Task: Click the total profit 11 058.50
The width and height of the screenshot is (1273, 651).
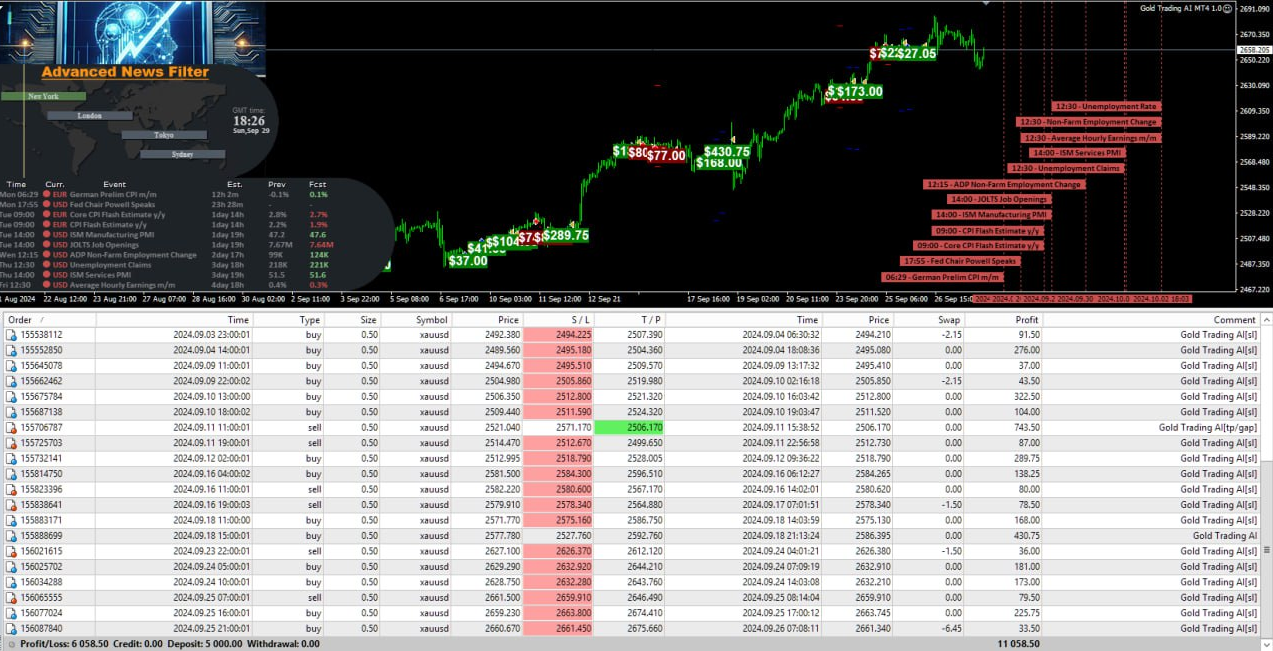Action: 1018,644
